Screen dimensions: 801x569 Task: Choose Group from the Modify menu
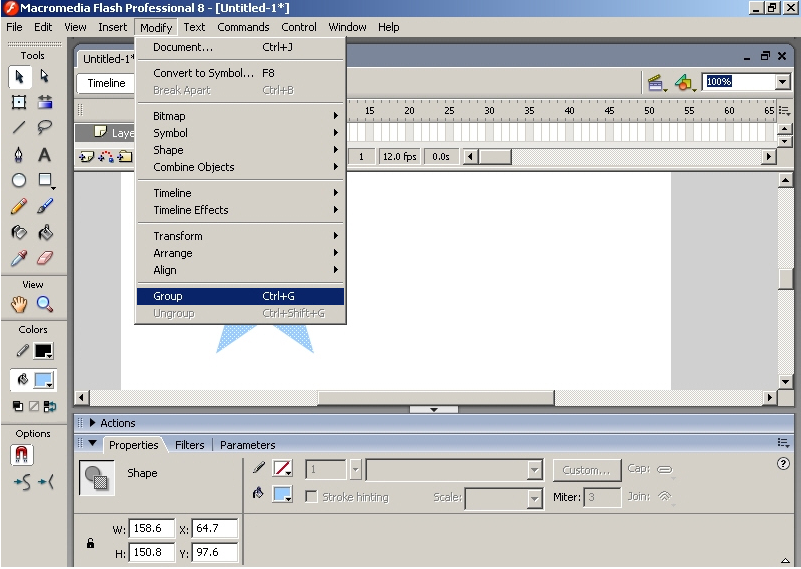pyautogui.click(x=241, y=296)
